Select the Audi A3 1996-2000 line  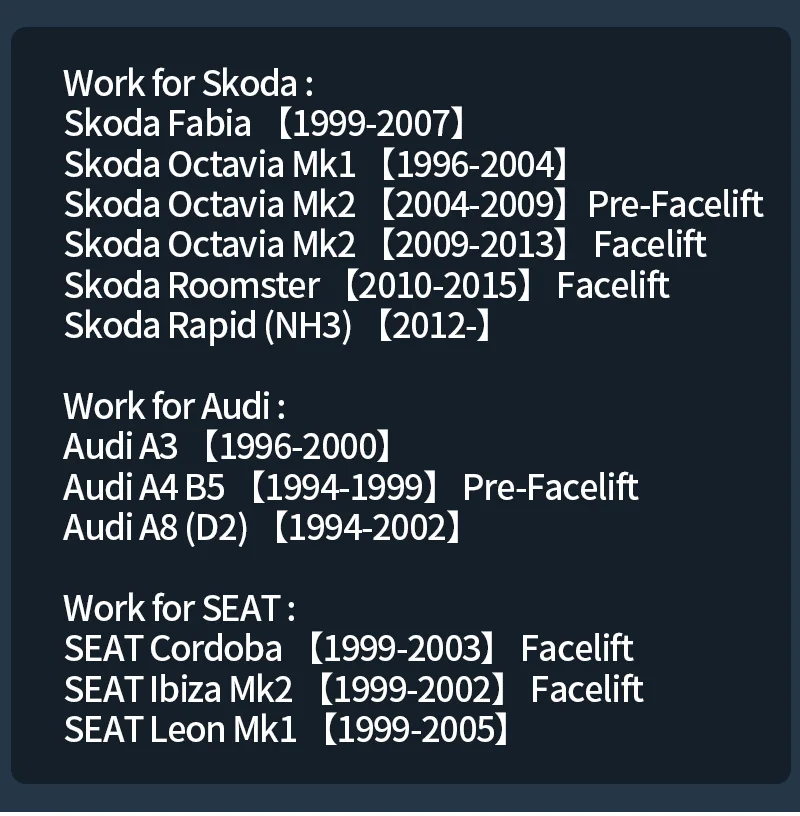pos(228,447)
